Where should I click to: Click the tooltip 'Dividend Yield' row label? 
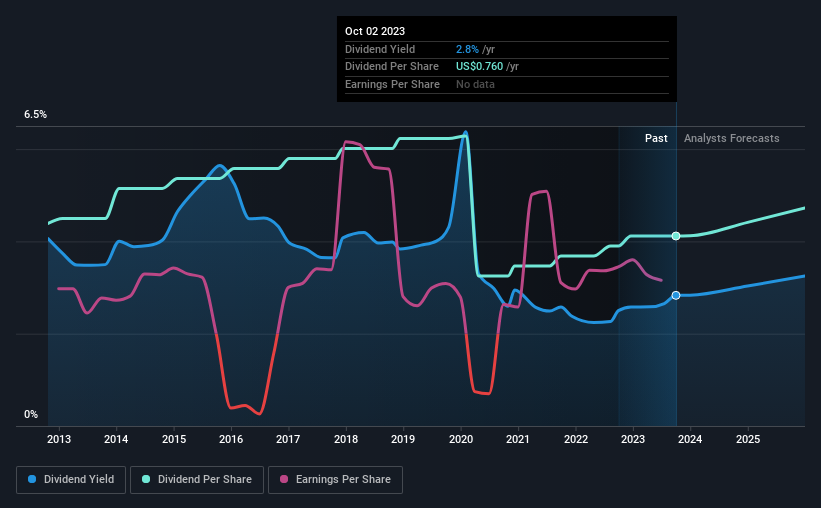tap(380, 49)
